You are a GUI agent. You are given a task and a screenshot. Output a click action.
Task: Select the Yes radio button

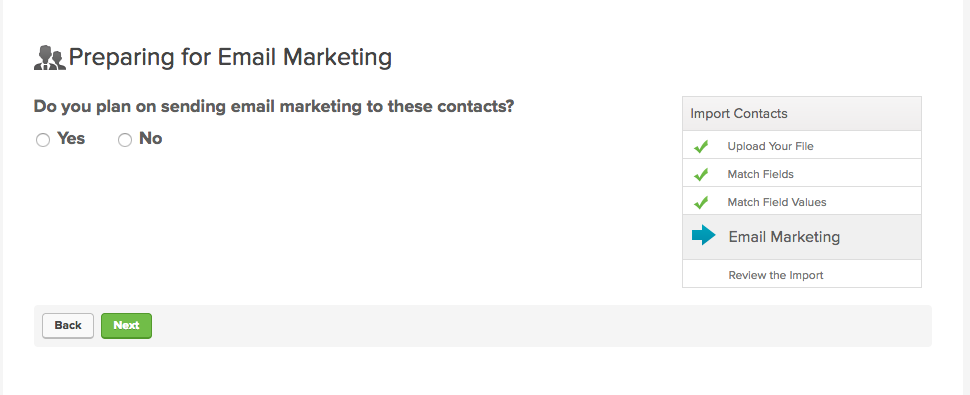coord(43,140)
